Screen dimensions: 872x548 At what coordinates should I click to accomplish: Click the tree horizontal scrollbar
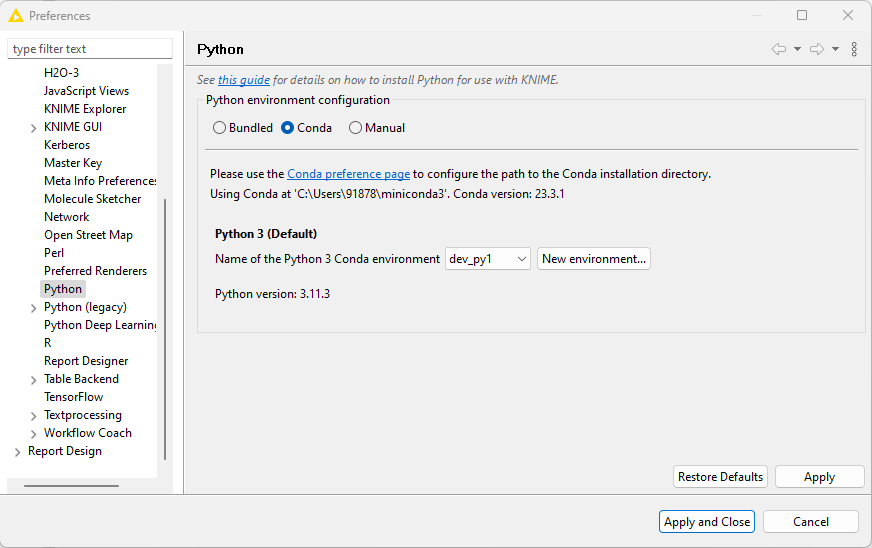coord(71,486)
